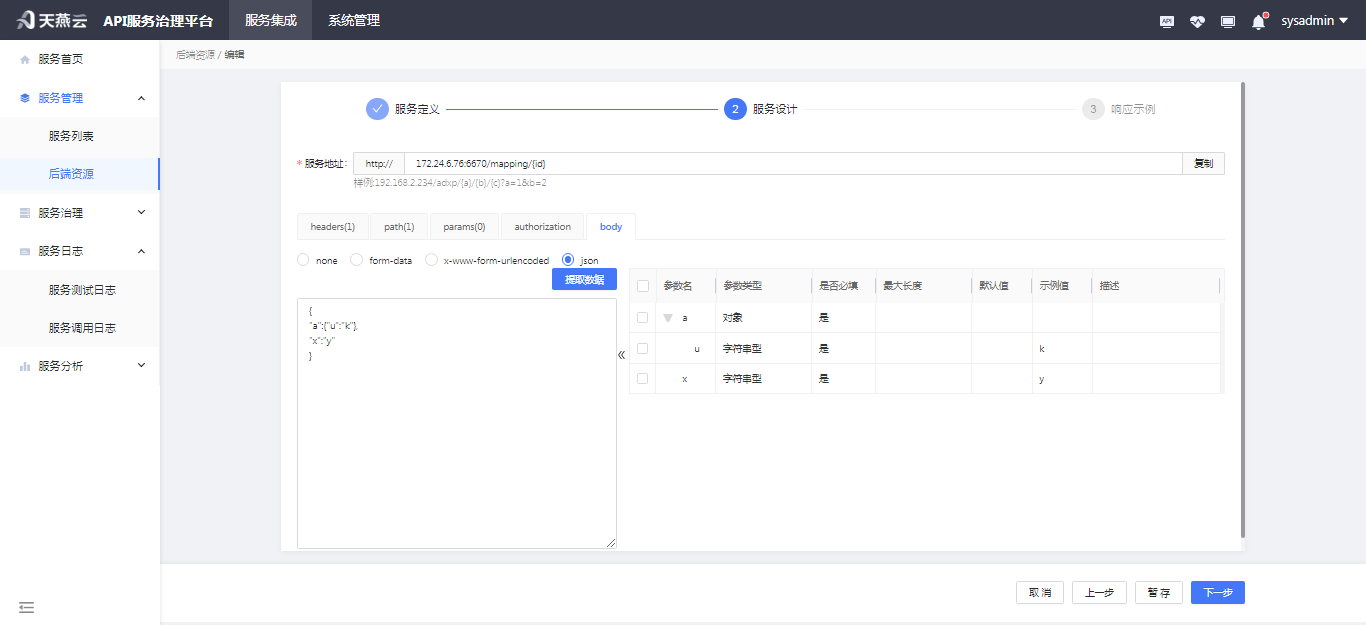Collapse the sidebar with bottom menu icon
Image resolution: width=1366 pixels, height=625 pixels.
26,607
